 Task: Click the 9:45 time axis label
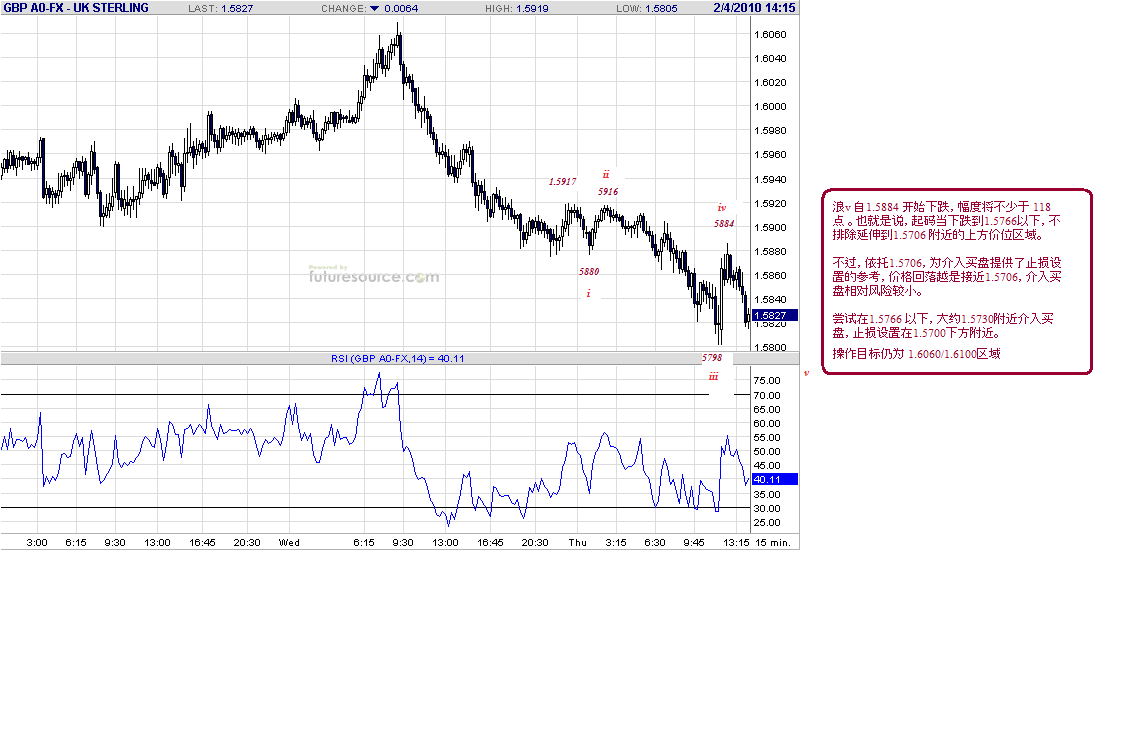point(693,542)
